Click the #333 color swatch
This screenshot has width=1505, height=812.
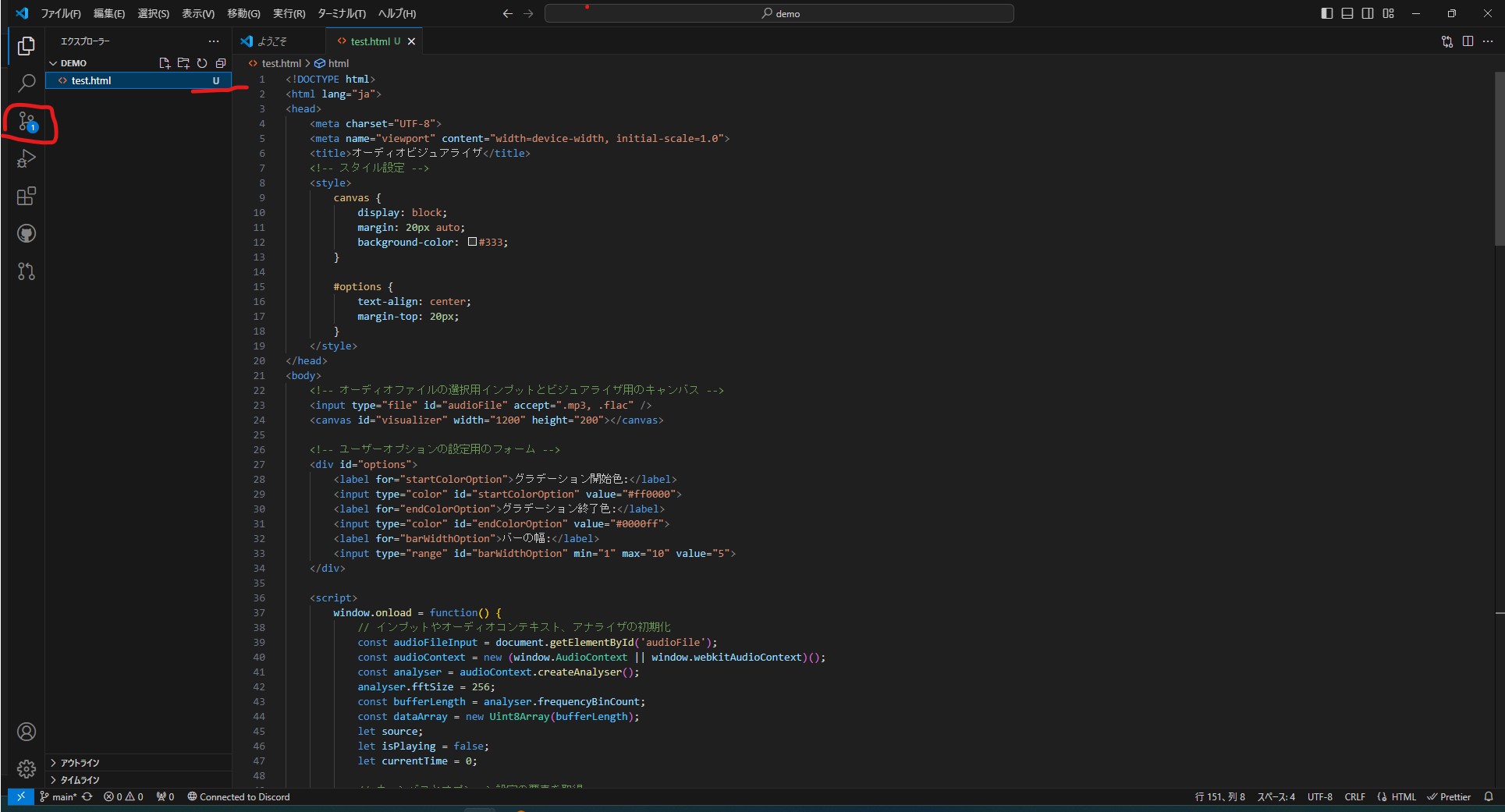tap(472, 243)
